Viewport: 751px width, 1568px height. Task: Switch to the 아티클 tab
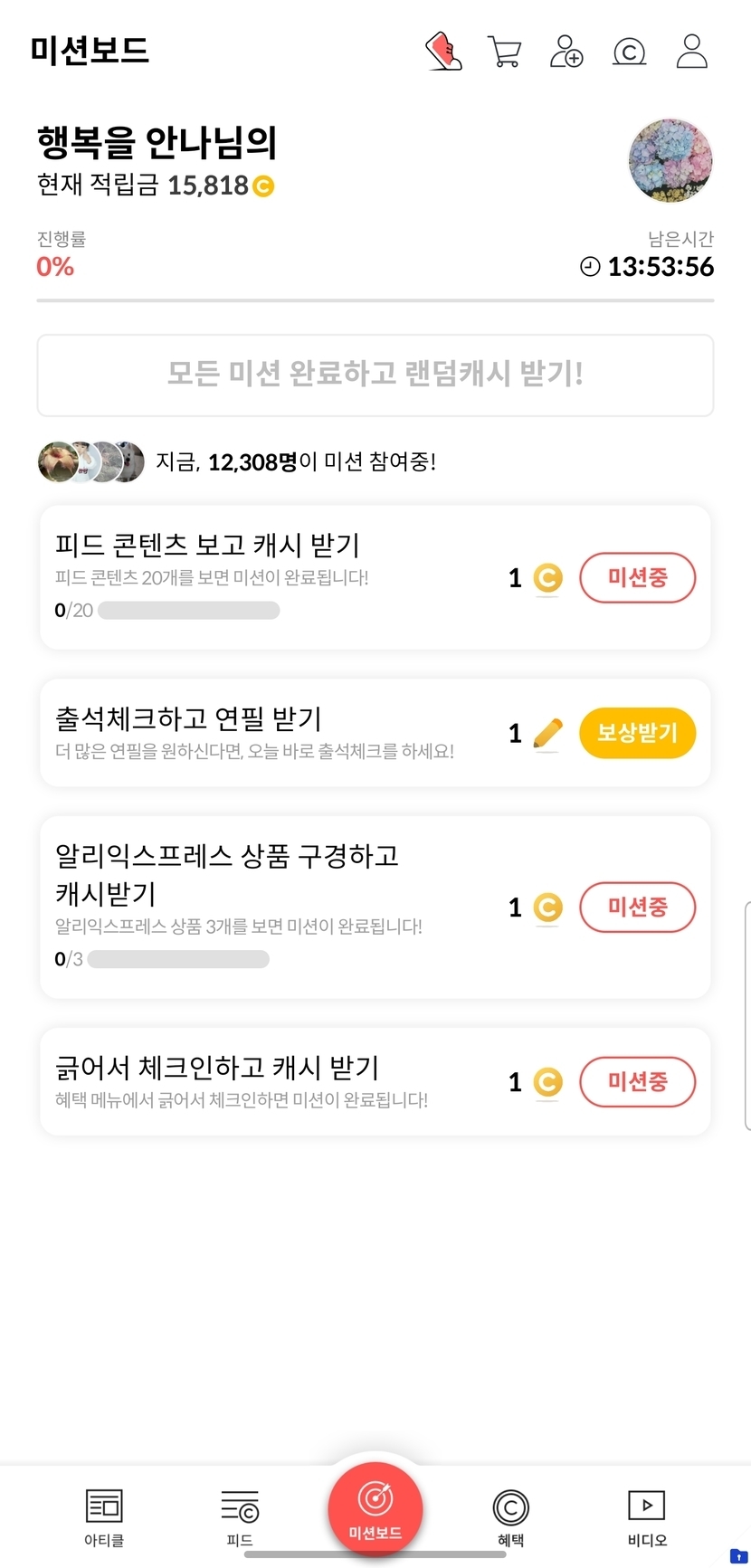[104, 1516]
